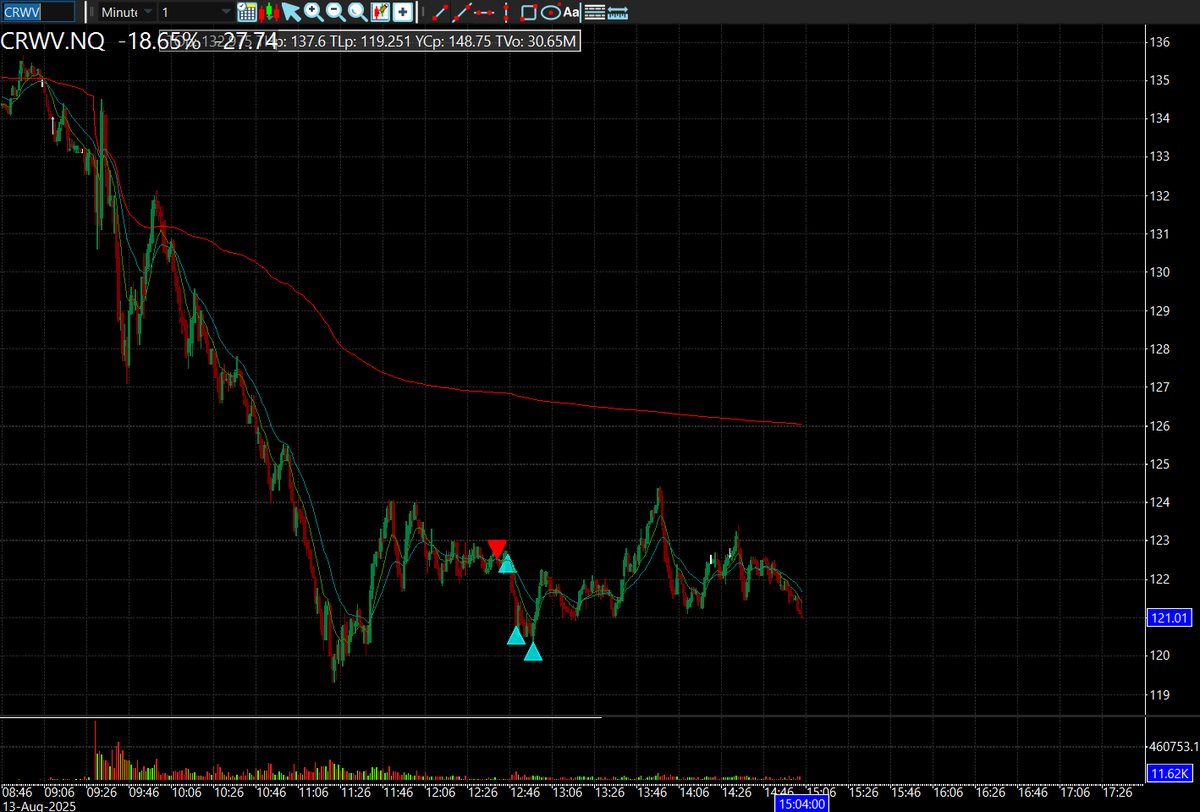Click the 09:26 time axis label
The width and height of the screenshot is (1200, 812).
tap(101, 791)
